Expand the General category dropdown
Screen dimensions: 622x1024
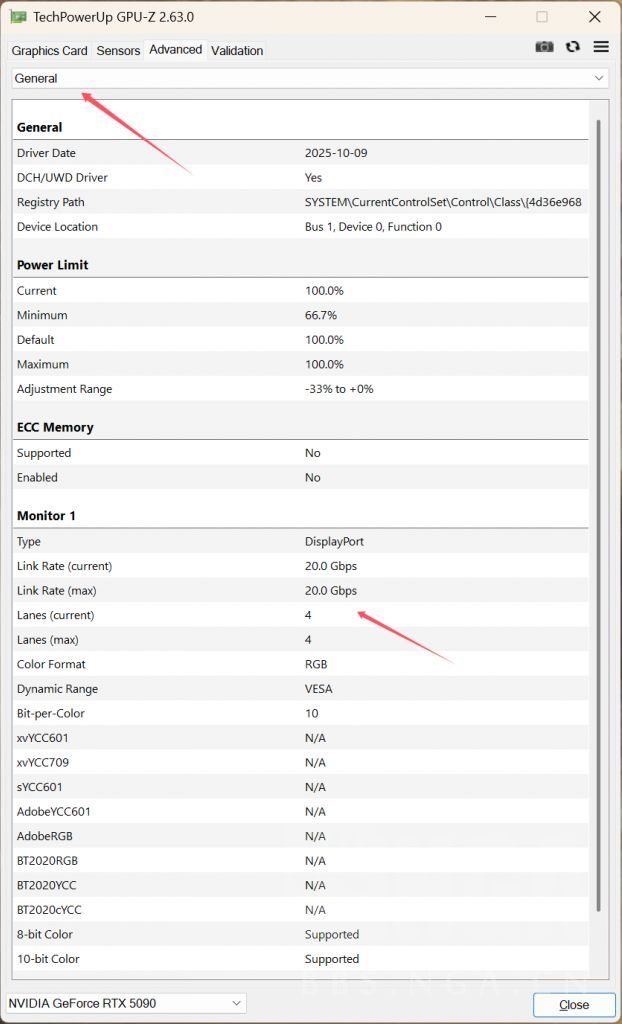pos(310,78)
